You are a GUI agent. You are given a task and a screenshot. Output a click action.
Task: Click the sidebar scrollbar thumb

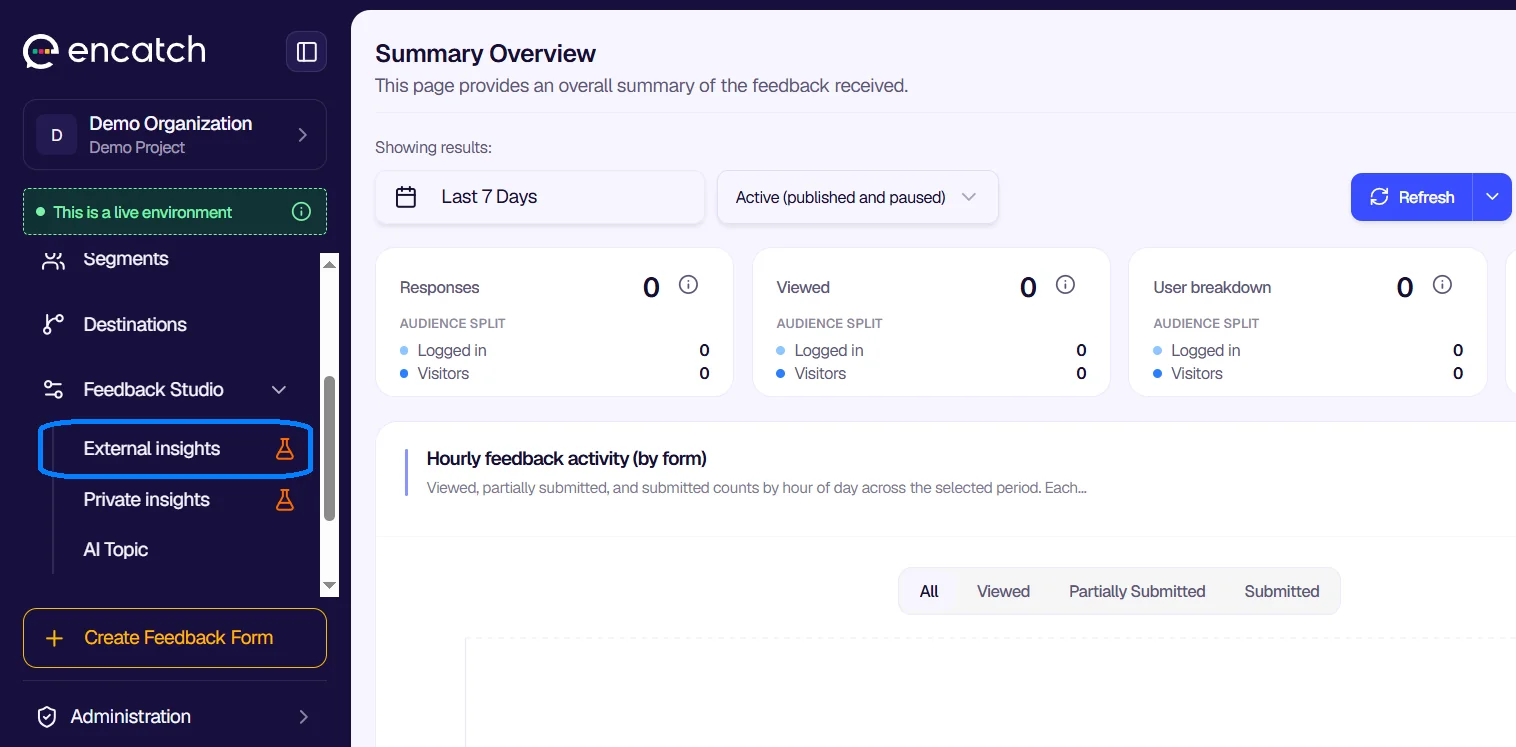329,448
